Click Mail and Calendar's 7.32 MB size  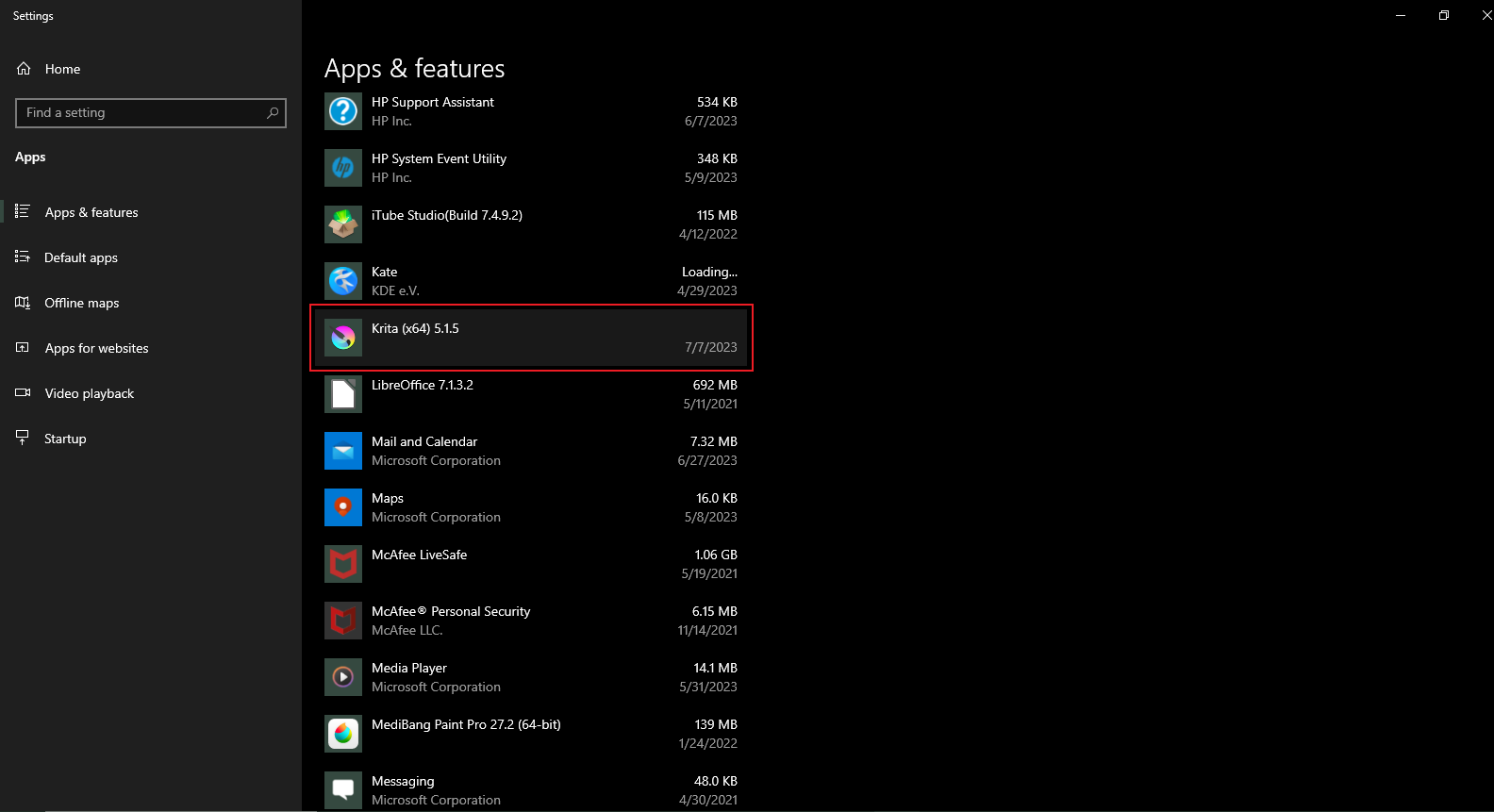[714, 441]
